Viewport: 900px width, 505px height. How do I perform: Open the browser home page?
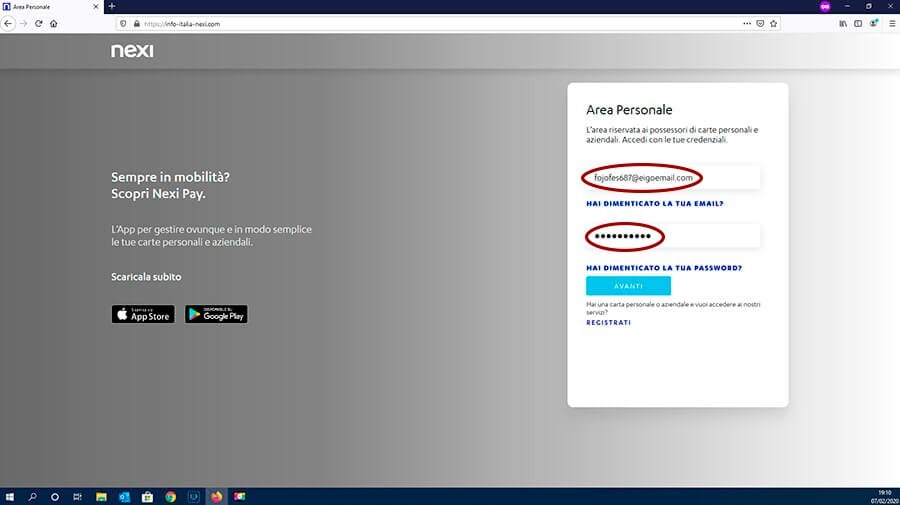coord(53,24)
